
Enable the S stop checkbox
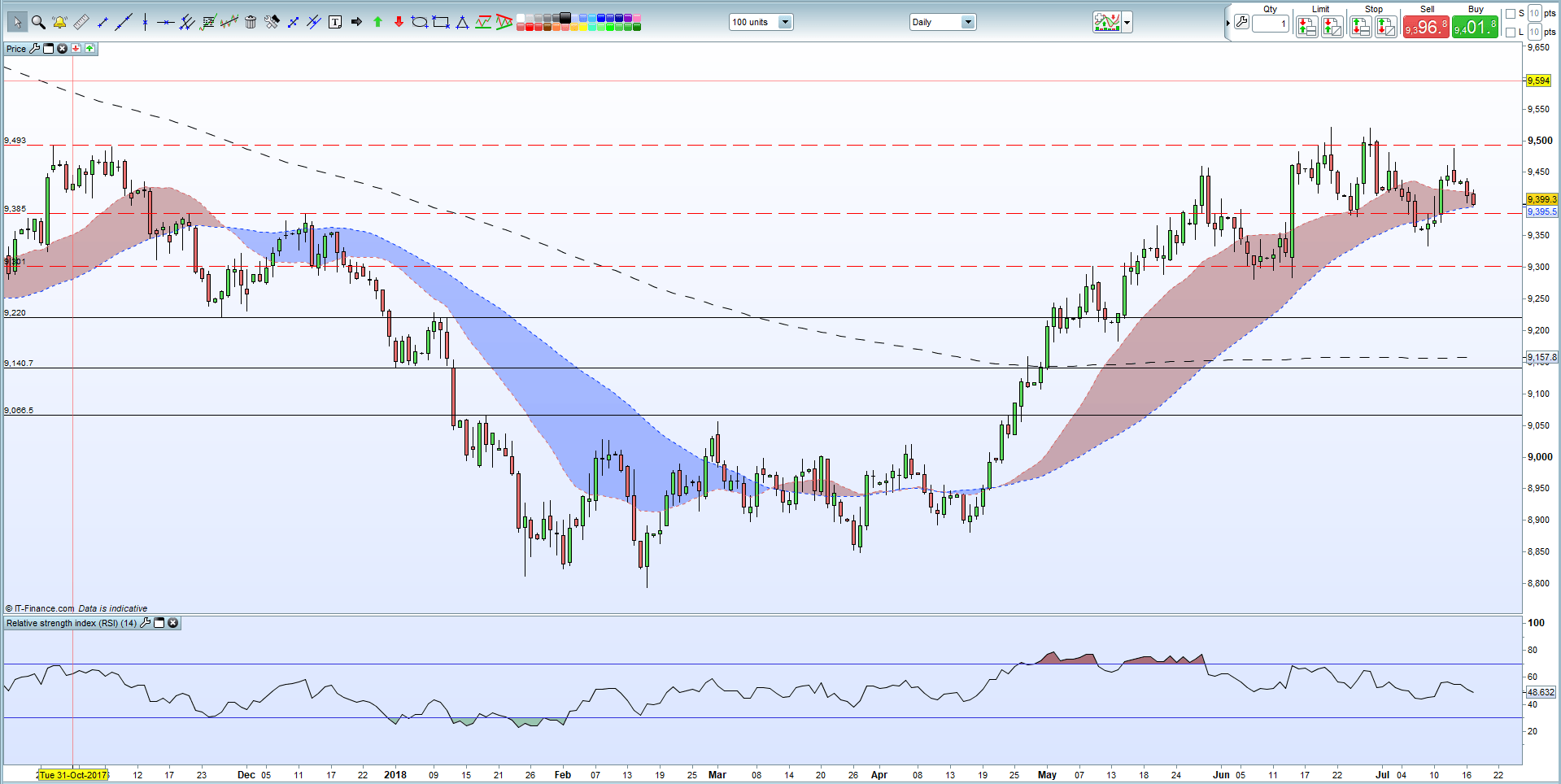tap(1511, 14)
